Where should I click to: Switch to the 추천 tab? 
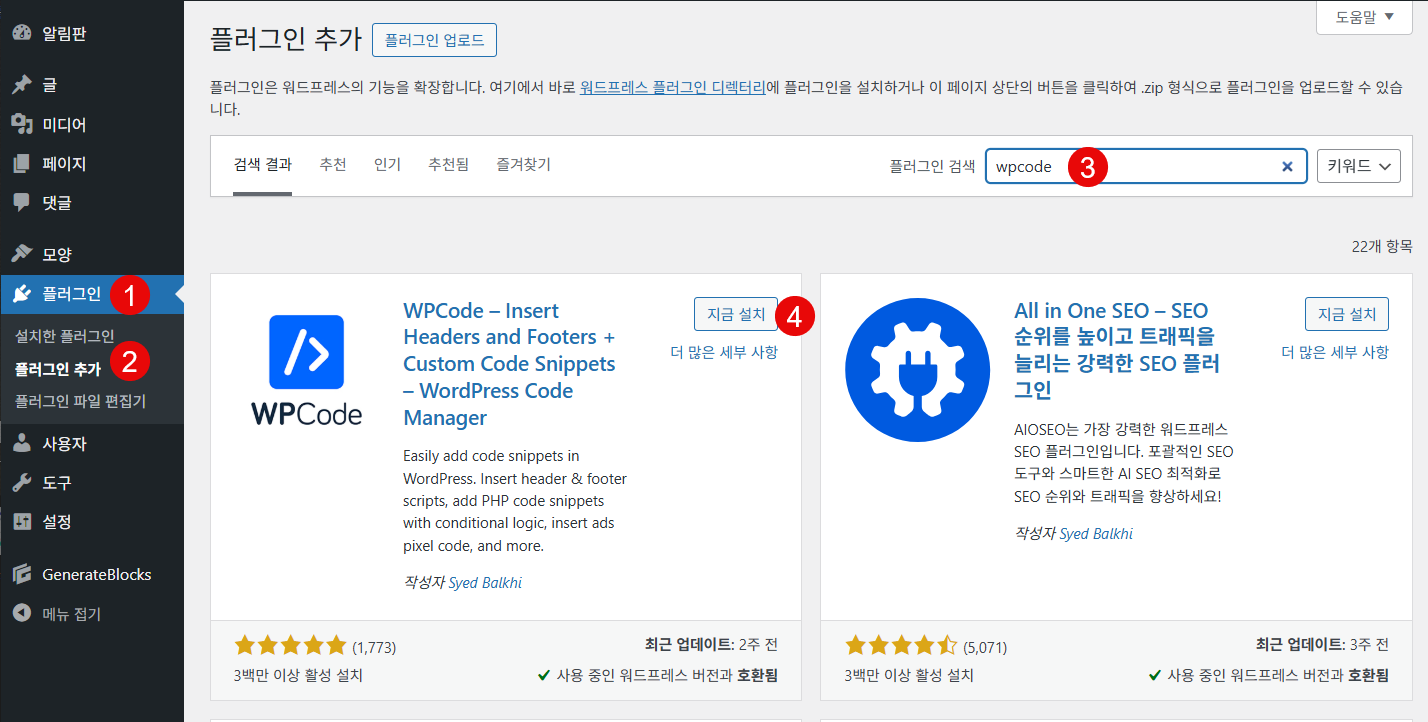333,165
